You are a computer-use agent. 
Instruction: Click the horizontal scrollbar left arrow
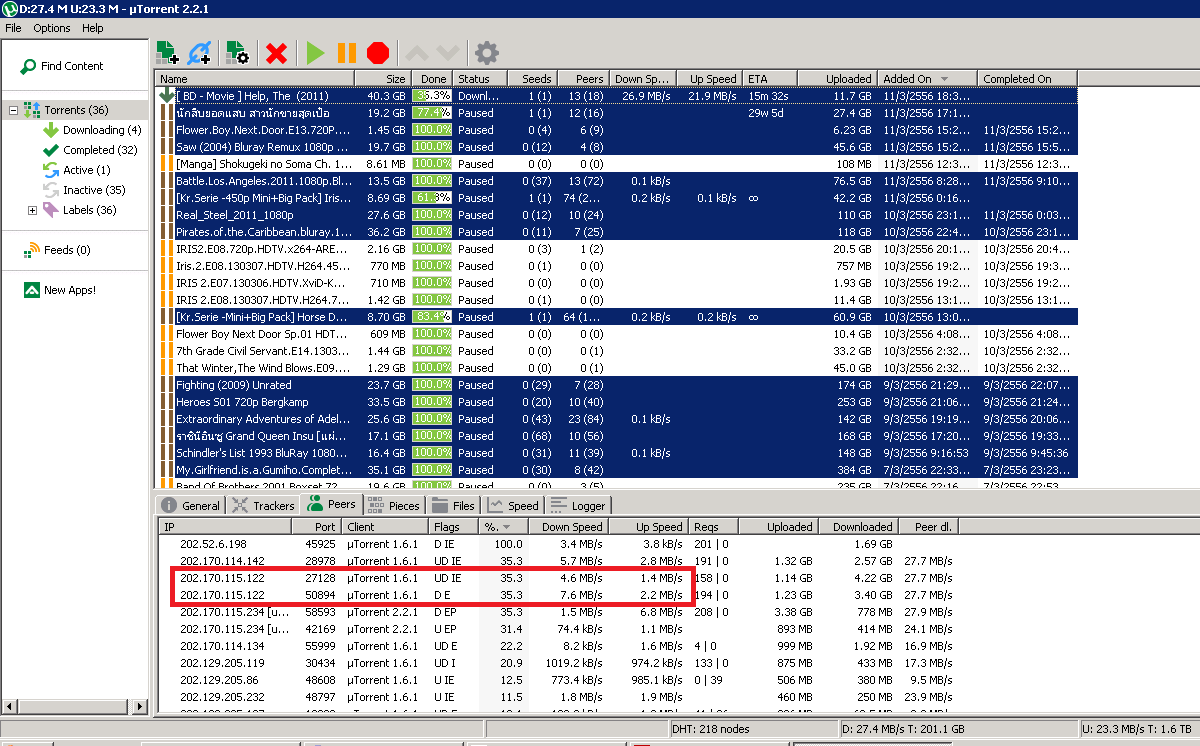8,706
